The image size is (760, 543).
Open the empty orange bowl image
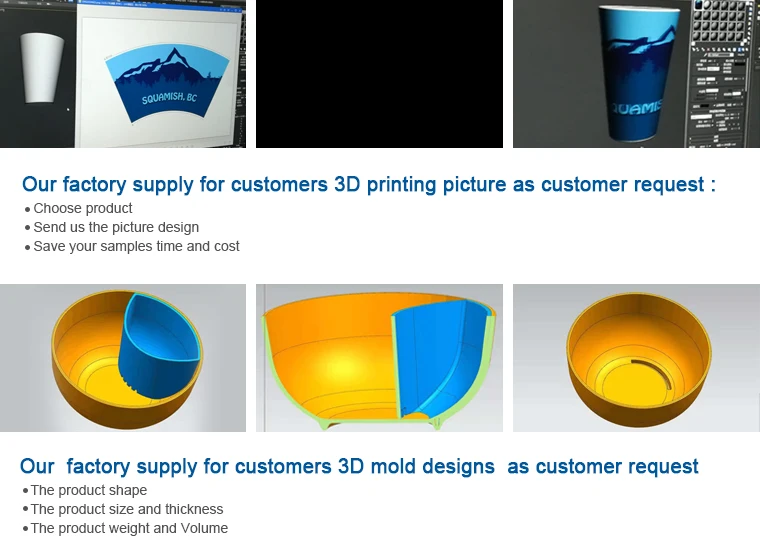tap(636, 358)
